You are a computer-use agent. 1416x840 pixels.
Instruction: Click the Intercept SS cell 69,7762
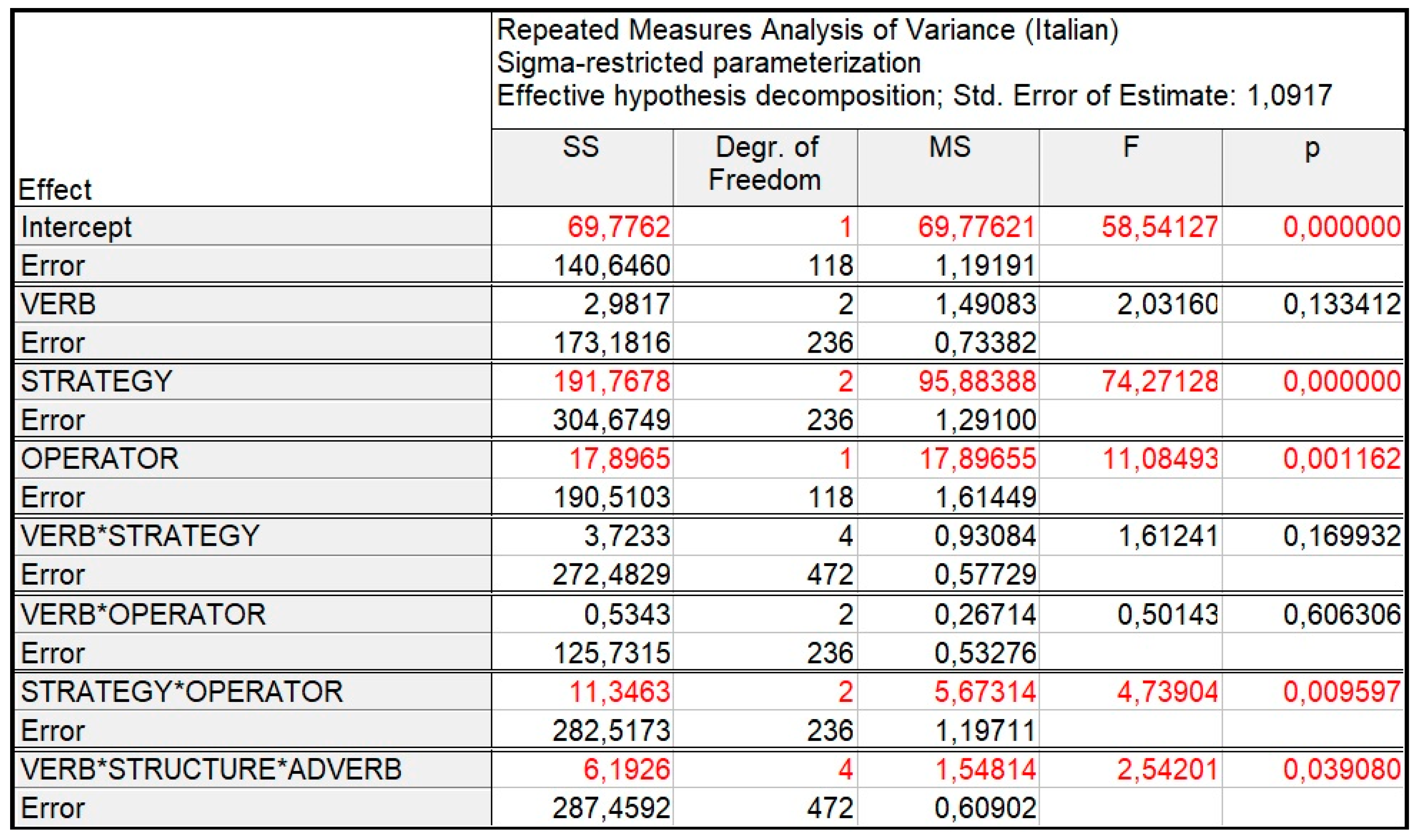618,227
